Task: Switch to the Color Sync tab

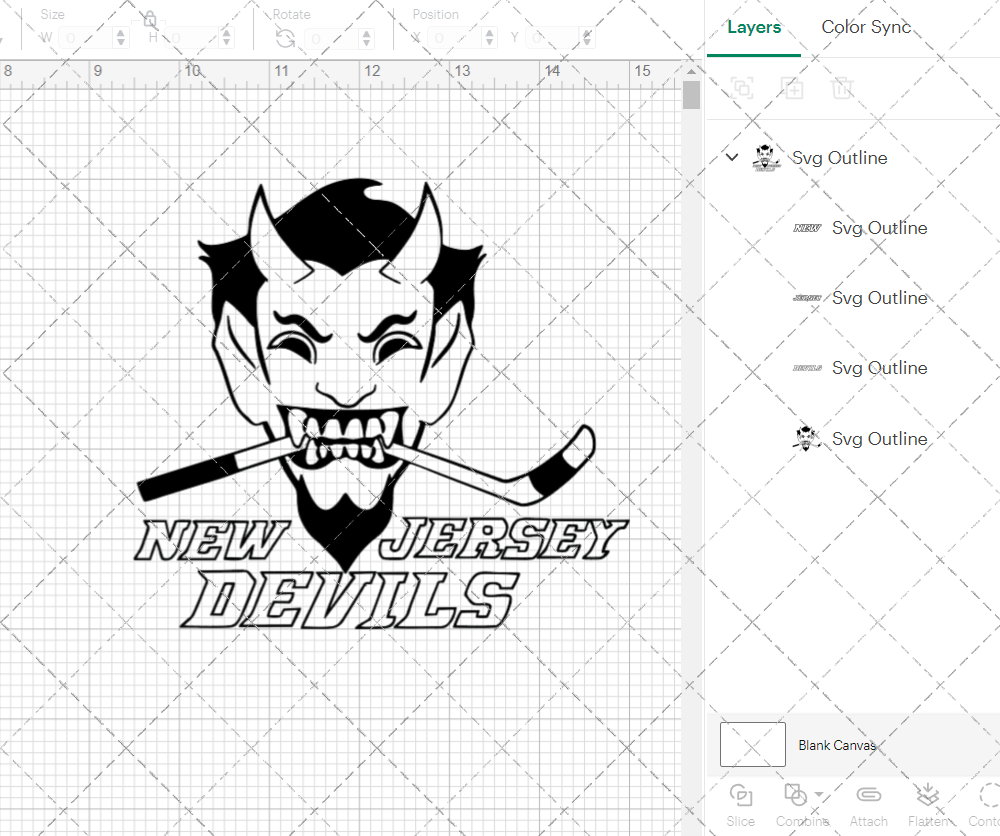Action: point(866,27)
